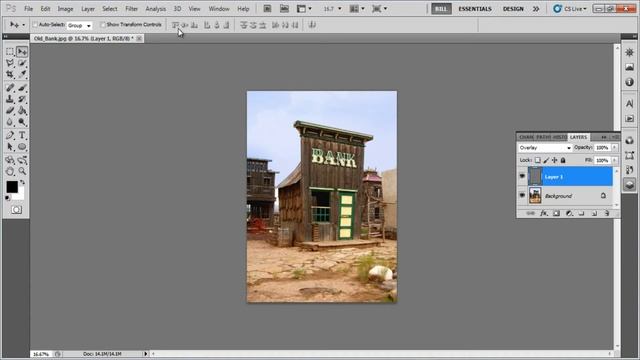Viewport: 640px width, 360px height.
Task: Toggle lock transparent pixels
Action: tap(538, 160)
